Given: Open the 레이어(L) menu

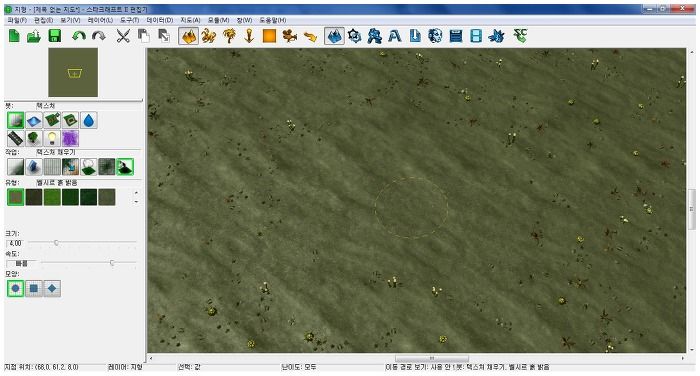Looking at the screenshot, I should point(100,20).
